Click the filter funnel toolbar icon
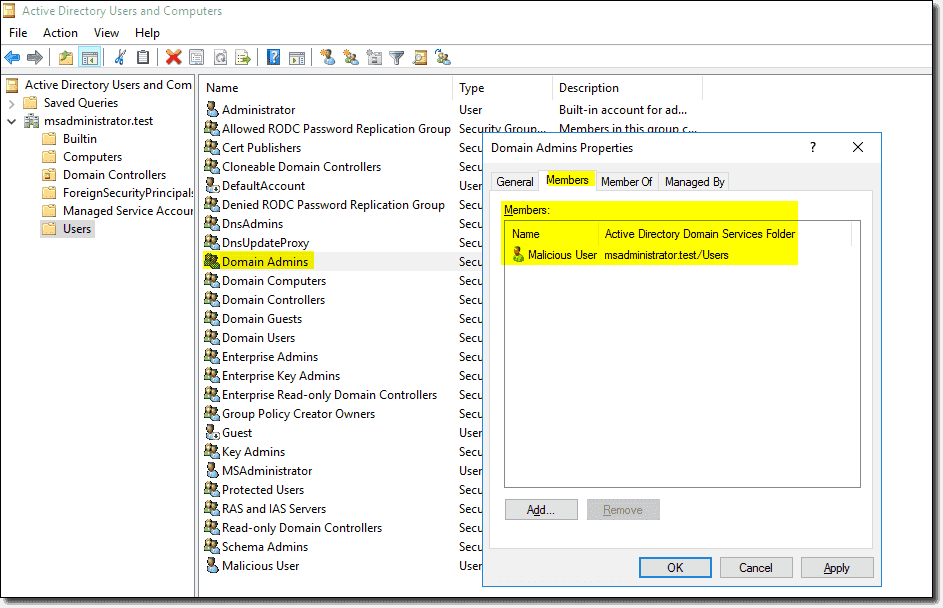Viewport: 943px width, 608px height. 396,58
